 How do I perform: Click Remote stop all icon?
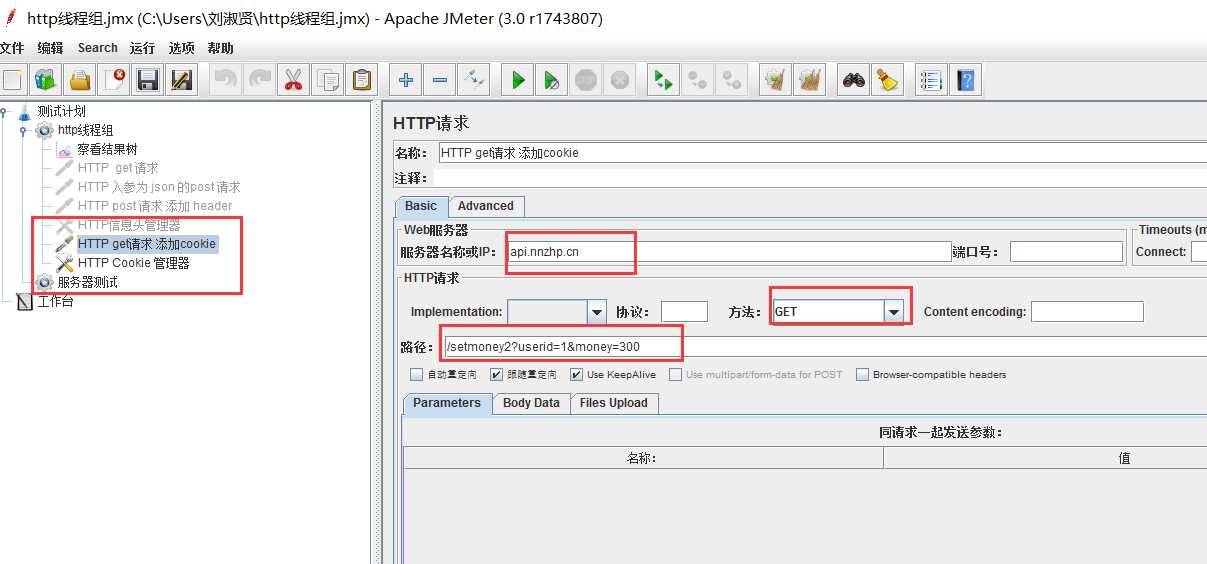697,80
